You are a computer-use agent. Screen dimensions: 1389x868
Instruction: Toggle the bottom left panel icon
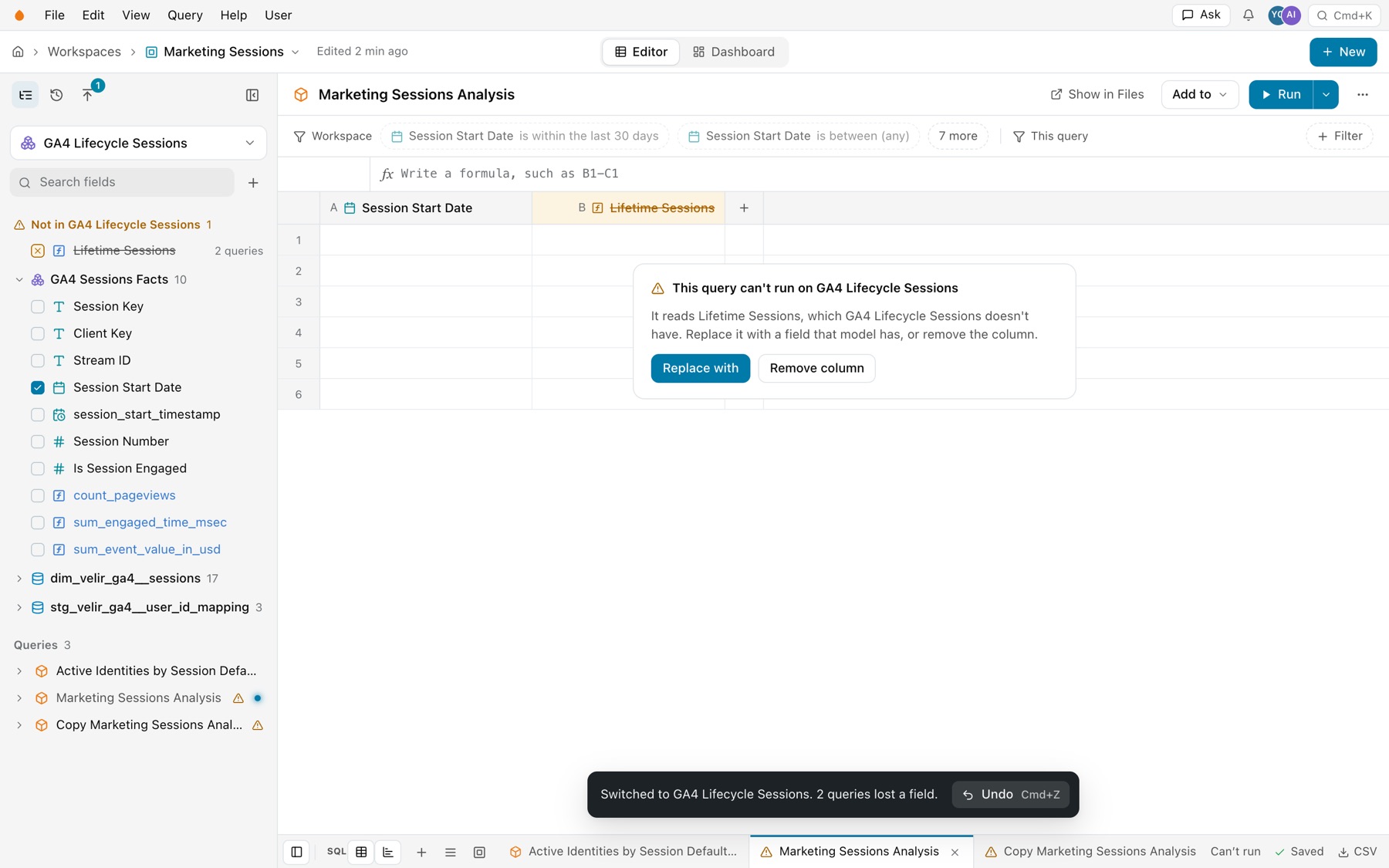296,852
